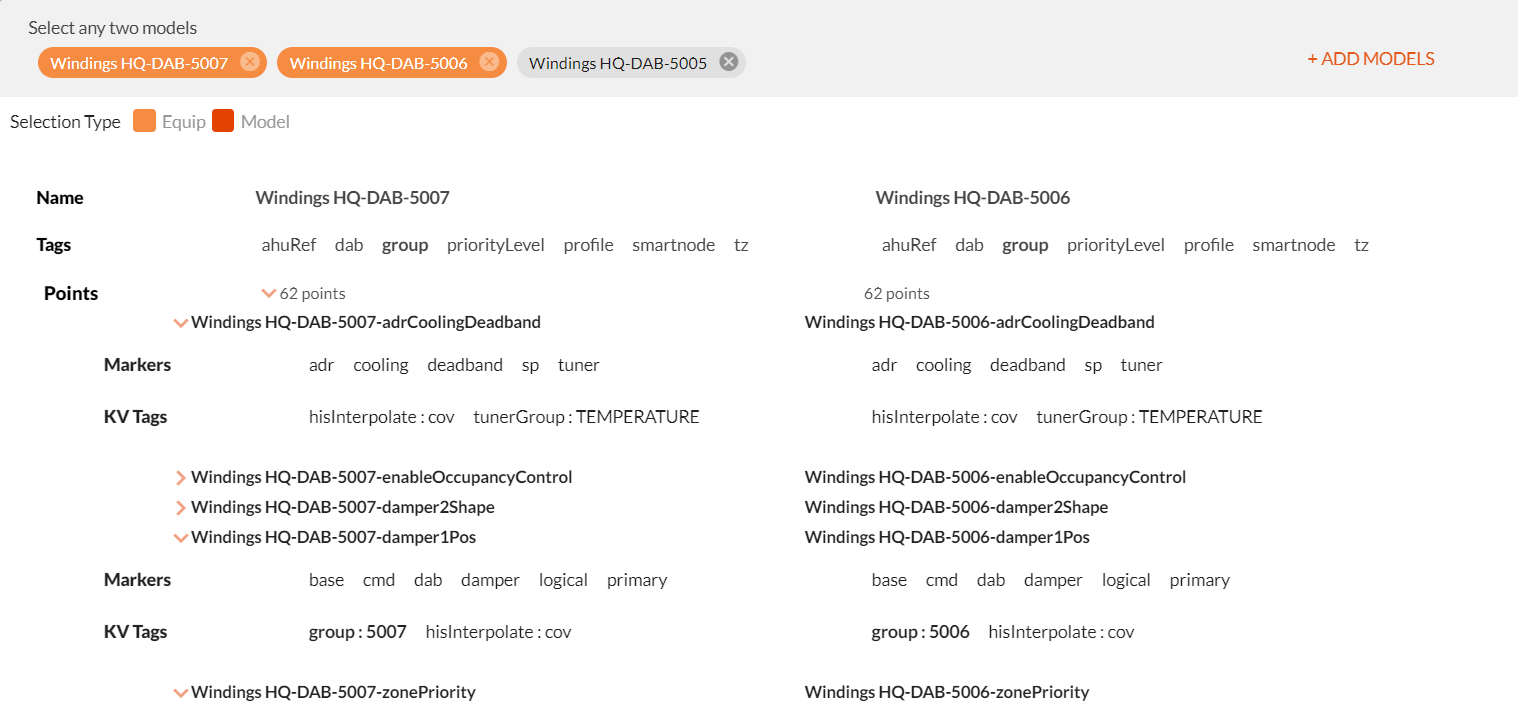The height and width of the screenshot is (717, 1518).
Task: Collapse the Windings HQ-DAB-5007-adrCoolingDeadband chevron
Action: point(180,322)
